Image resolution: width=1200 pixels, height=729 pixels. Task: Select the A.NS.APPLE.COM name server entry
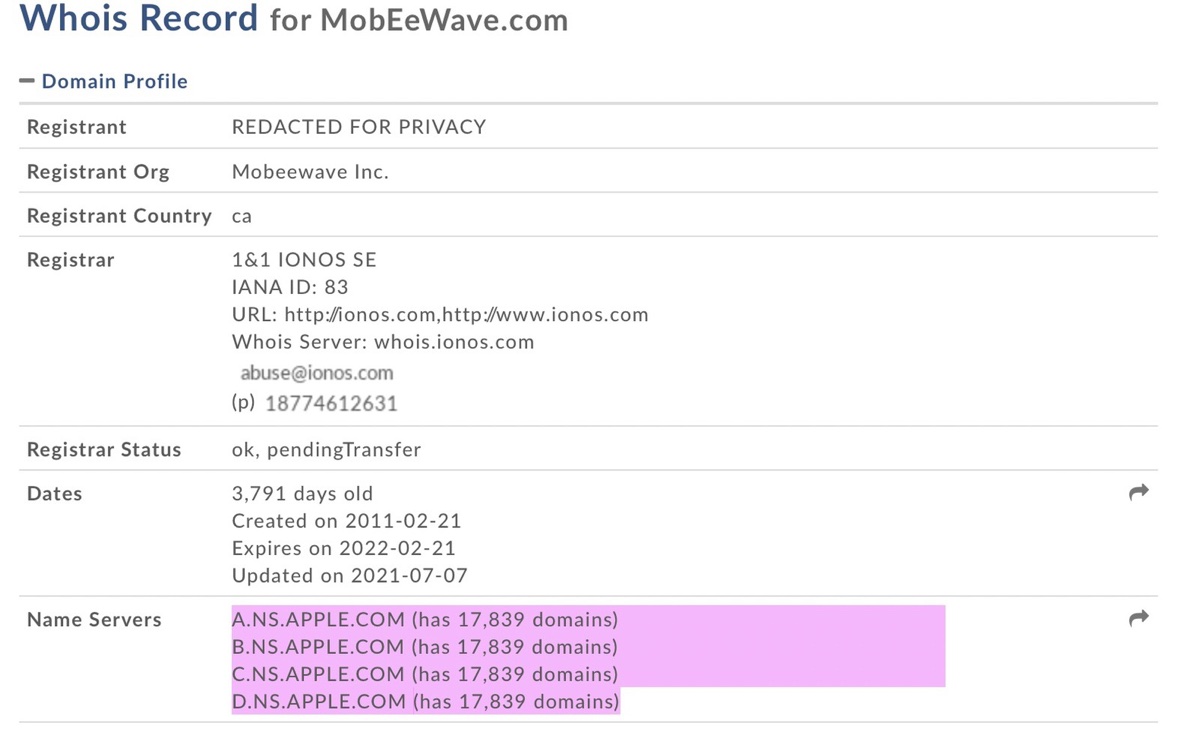click(425, 619)
